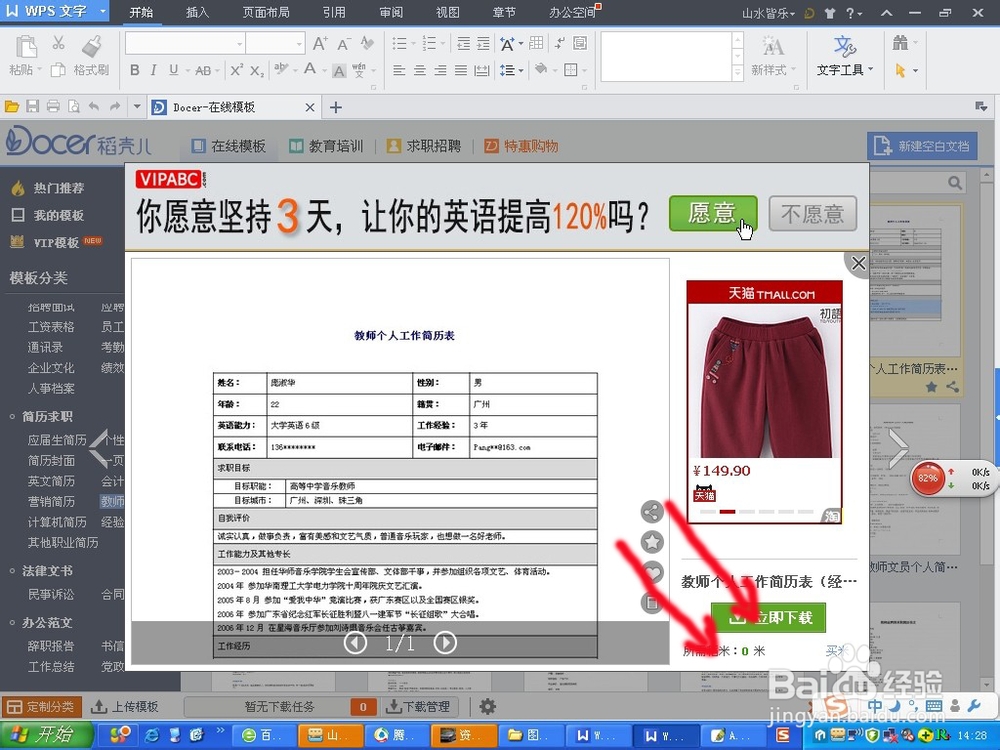Open the 在线模板 Docer tab
1000x750 pixels.
(x=229, y=146)
